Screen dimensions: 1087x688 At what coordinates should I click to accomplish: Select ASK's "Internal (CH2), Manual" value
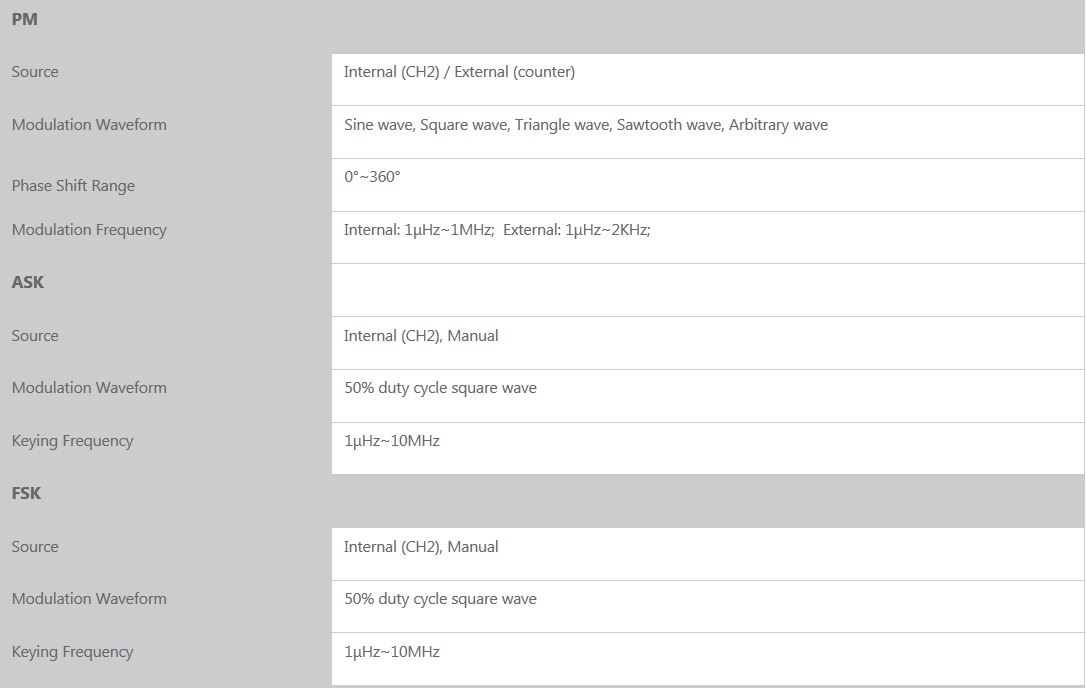click(421, 336)
